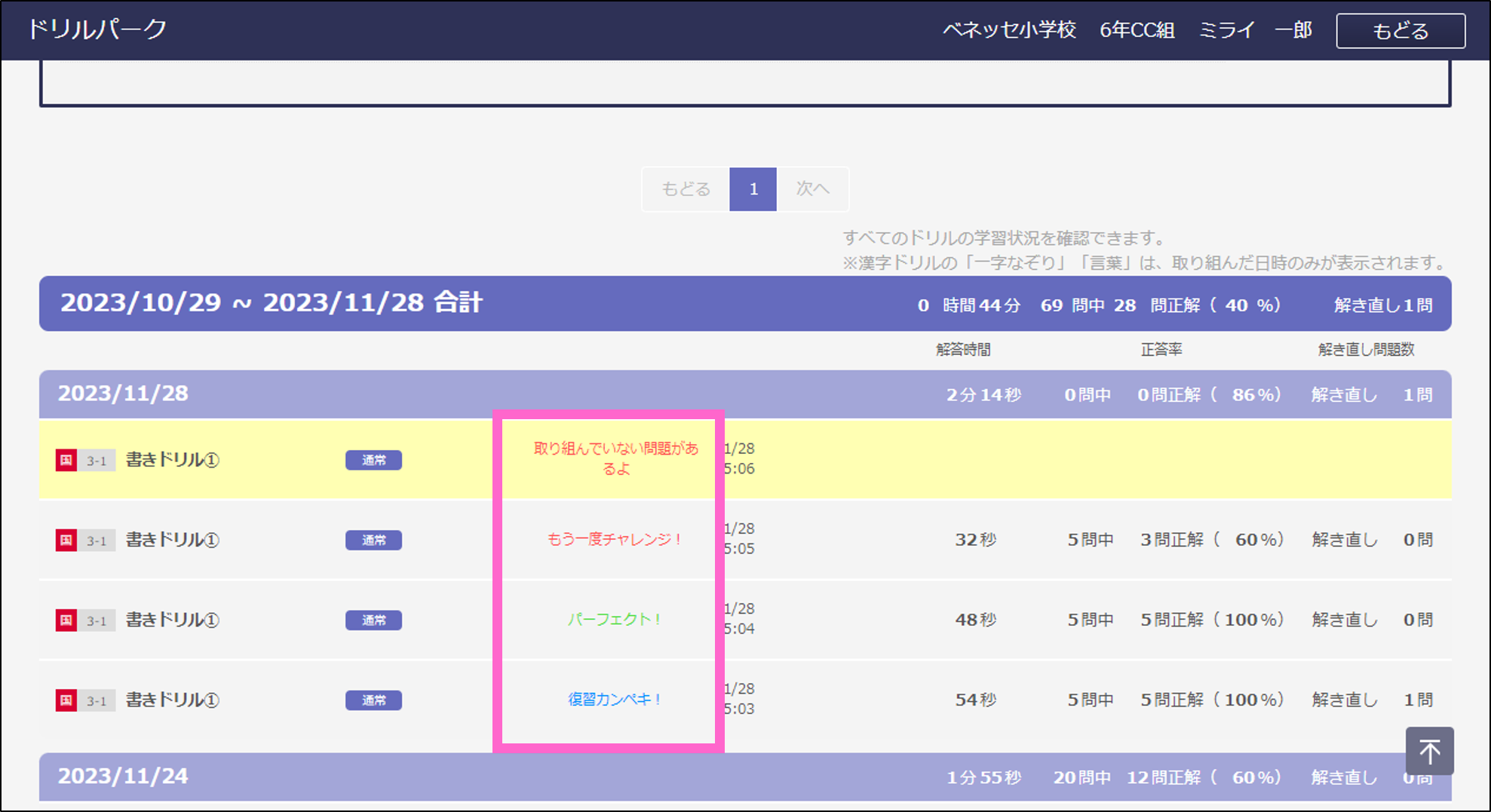
Task: Click the pagination もどる button
Action: [x=686, y=189]
